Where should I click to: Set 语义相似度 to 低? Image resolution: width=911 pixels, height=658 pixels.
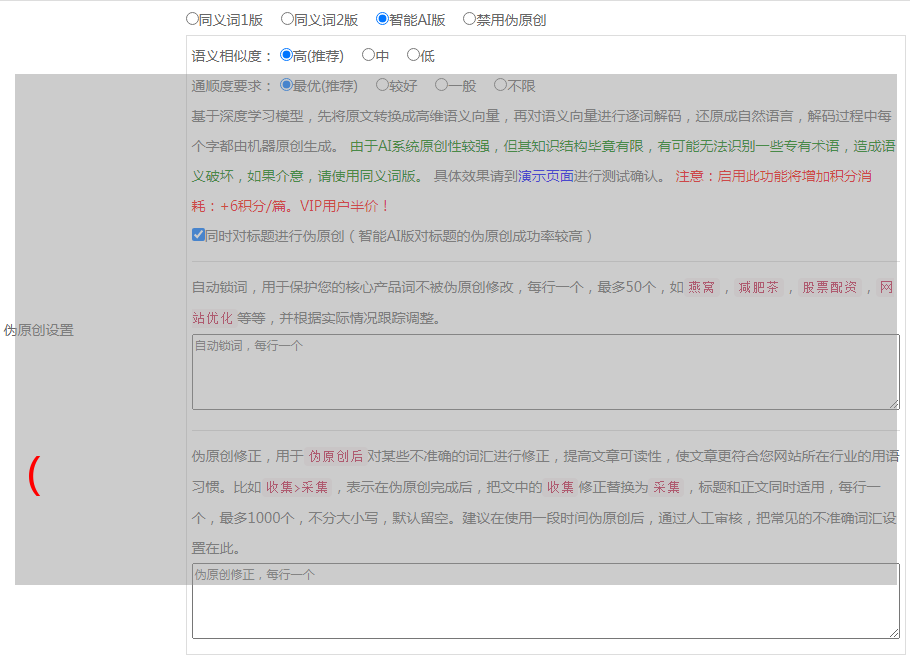(x=413, y=56)
